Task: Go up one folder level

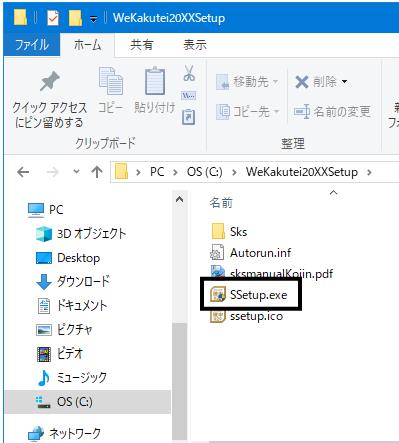Action: tap(97, 172)
